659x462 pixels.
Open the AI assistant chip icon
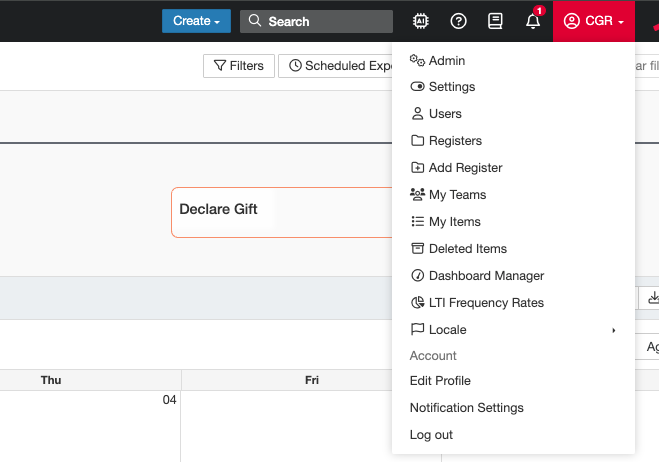click(420, 21)
